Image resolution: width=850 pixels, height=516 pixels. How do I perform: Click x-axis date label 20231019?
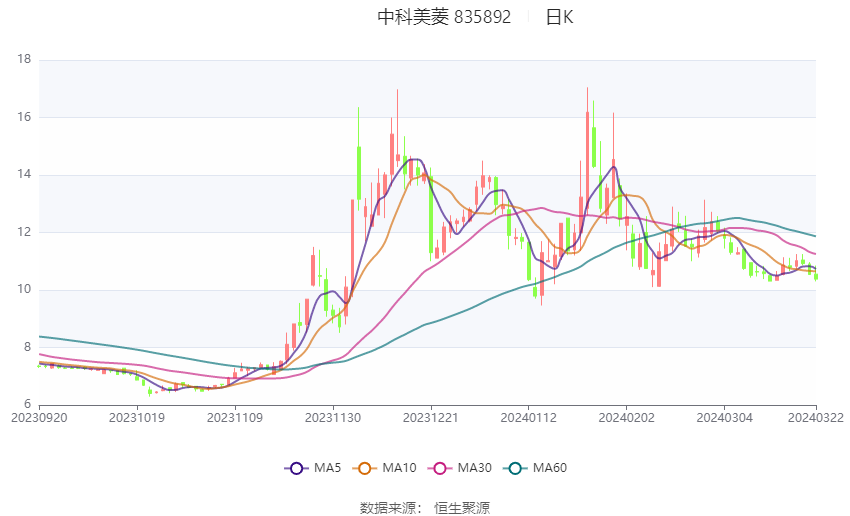point(137,418)
